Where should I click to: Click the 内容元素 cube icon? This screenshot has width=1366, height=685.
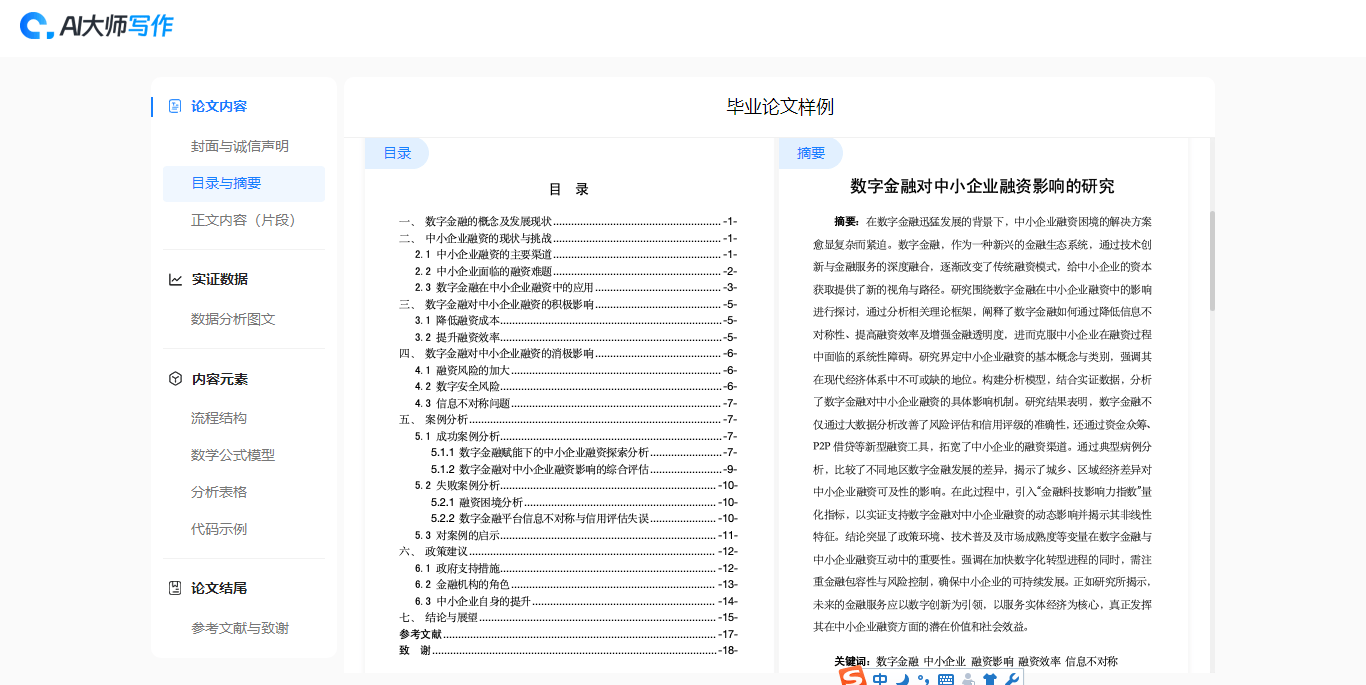pyautogui.click(x=175, y=379)
